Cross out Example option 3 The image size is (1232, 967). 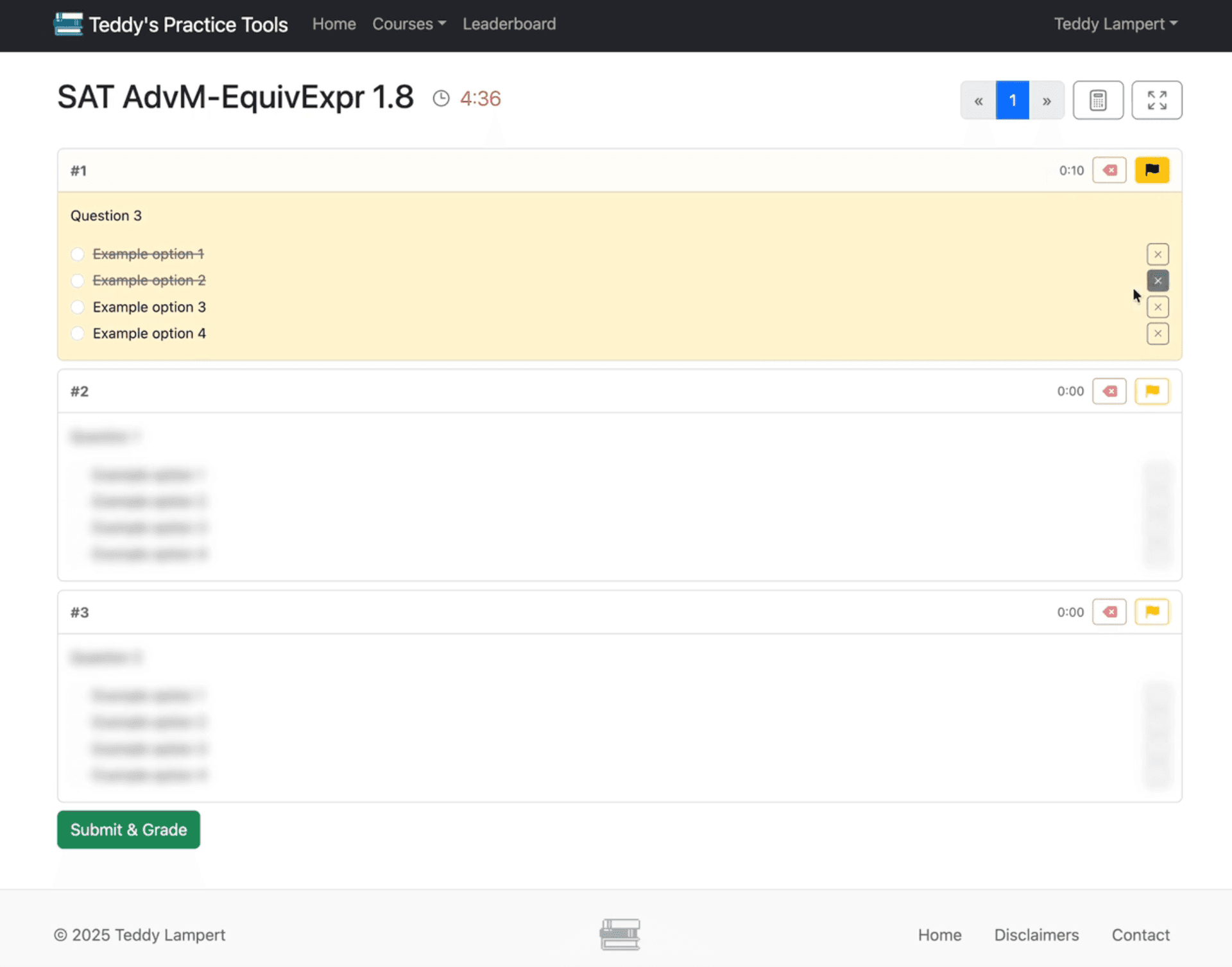[1158, 307]
